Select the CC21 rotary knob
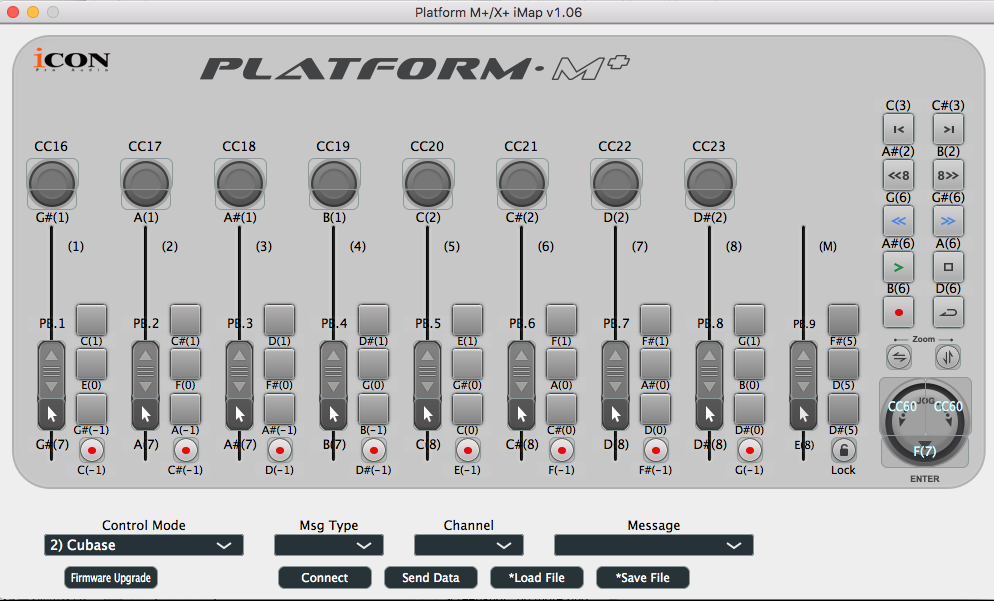 click(x=522, y=184)
